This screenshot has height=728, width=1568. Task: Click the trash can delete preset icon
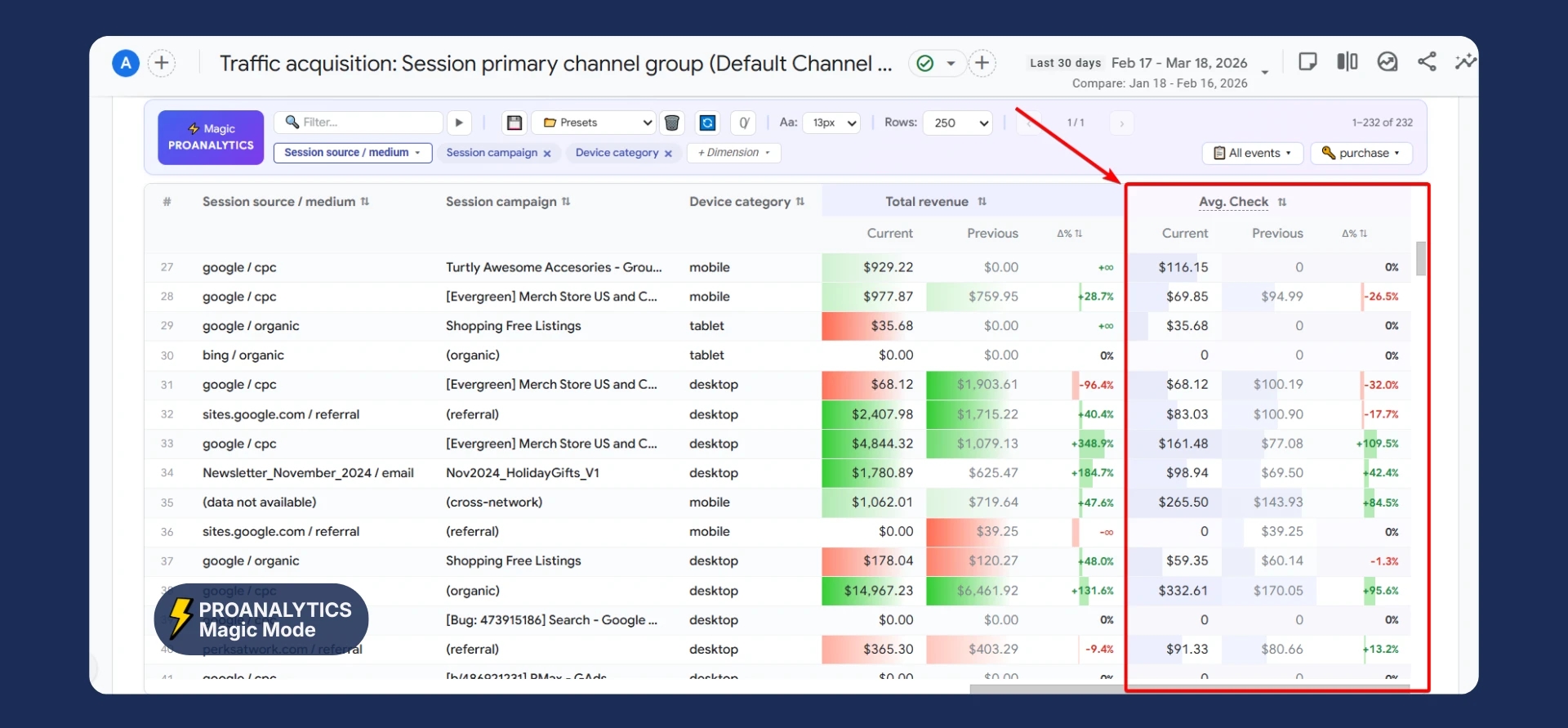tap(671, 123)
